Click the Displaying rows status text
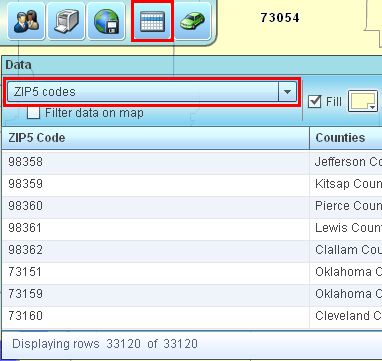This screenshot has width=382, height=361. [x=105, y=344]
